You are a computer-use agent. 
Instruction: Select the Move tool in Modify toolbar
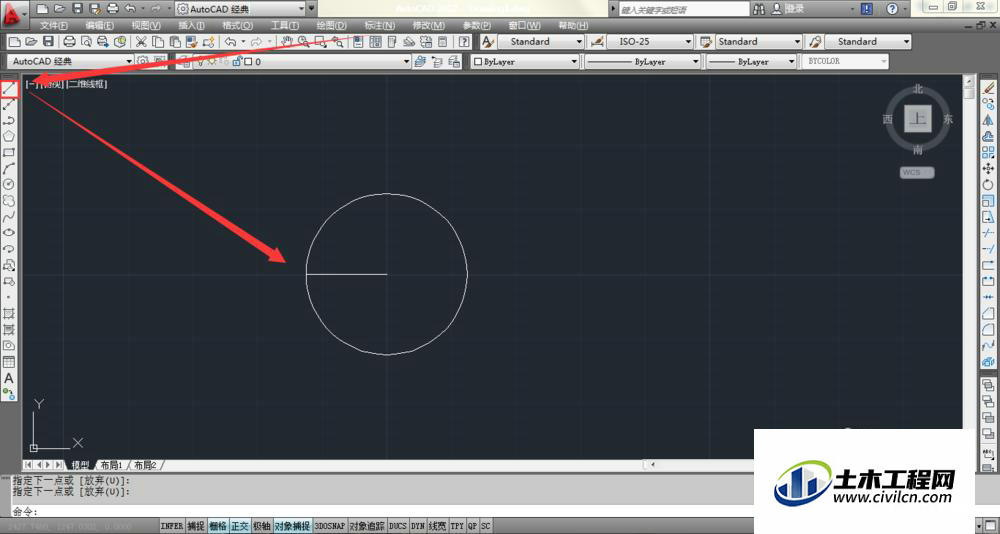point(988,168)
